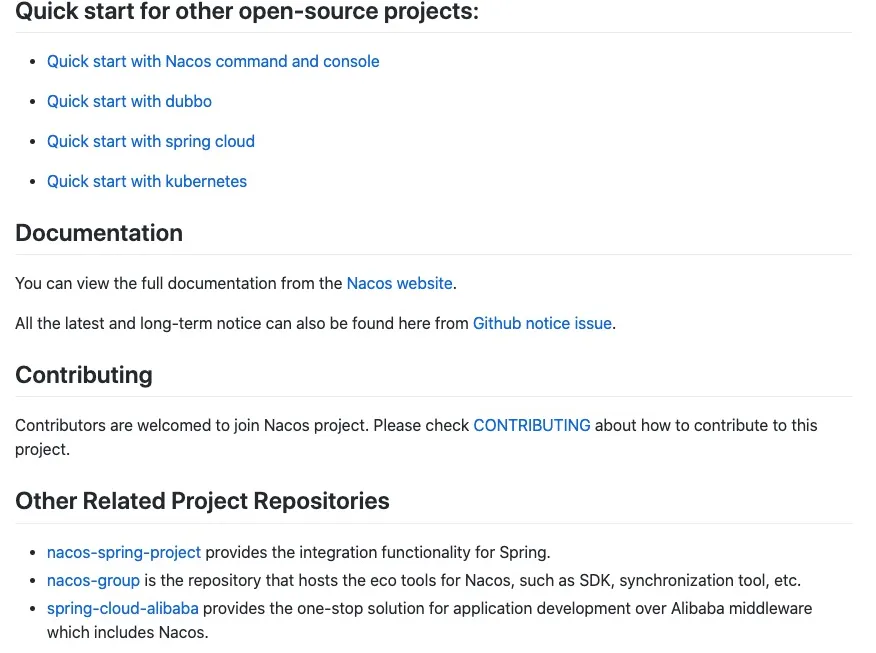Viewport: 876px width, 653px height.
Task: Open the nacos-spring-project repository link
Action: (x=124, y=553)
